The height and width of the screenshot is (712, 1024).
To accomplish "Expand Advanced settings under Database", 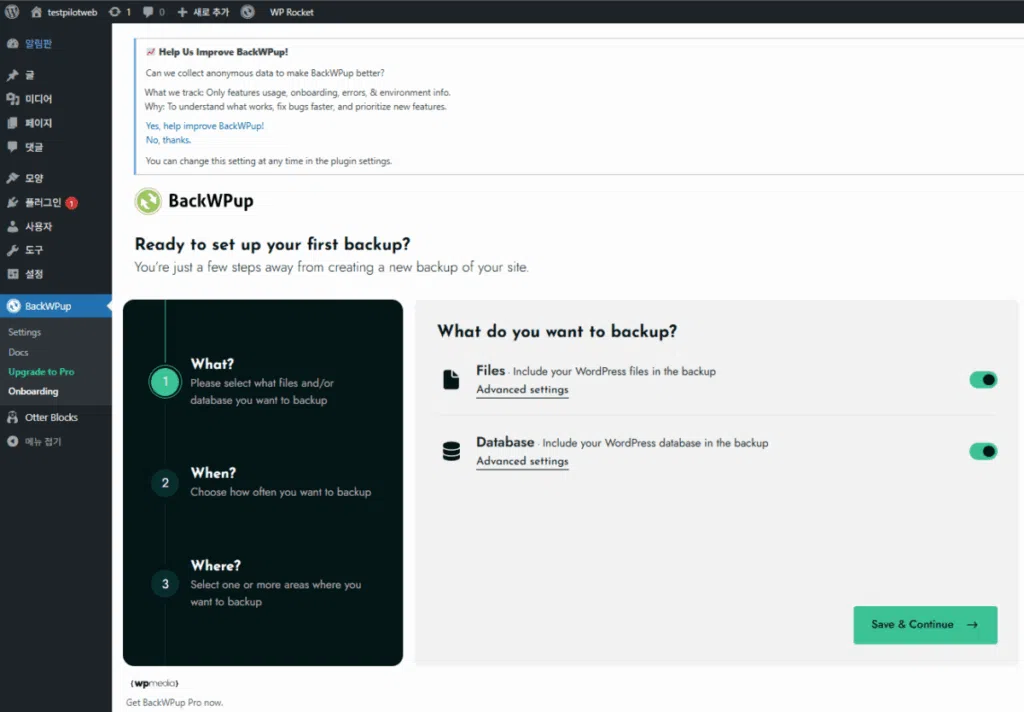I will click(522, 462).
